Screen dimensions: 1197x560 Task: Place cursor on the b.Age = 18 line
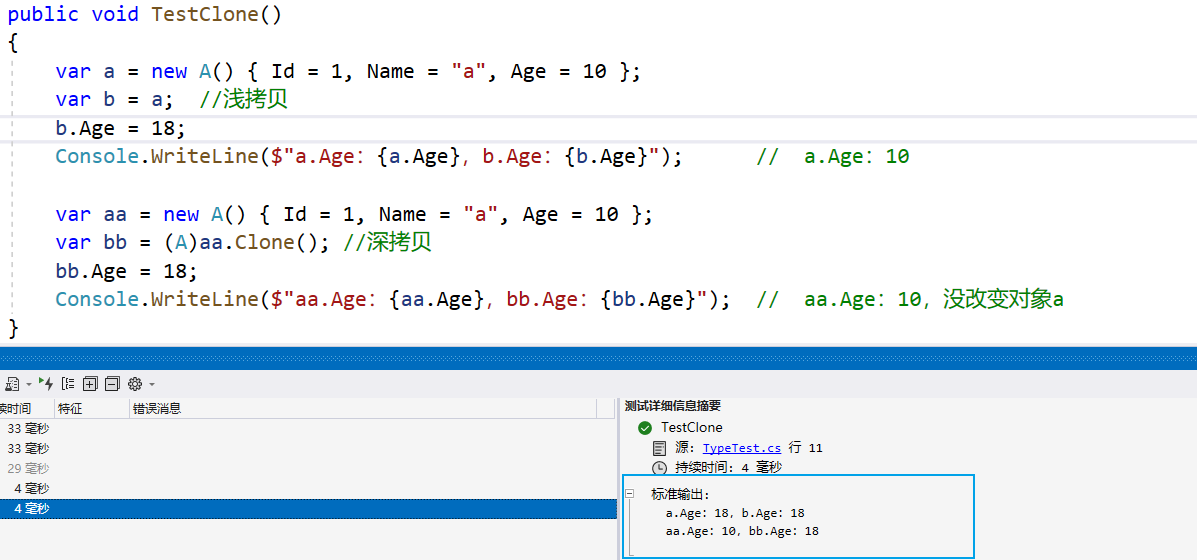click(x=120, y=129)
